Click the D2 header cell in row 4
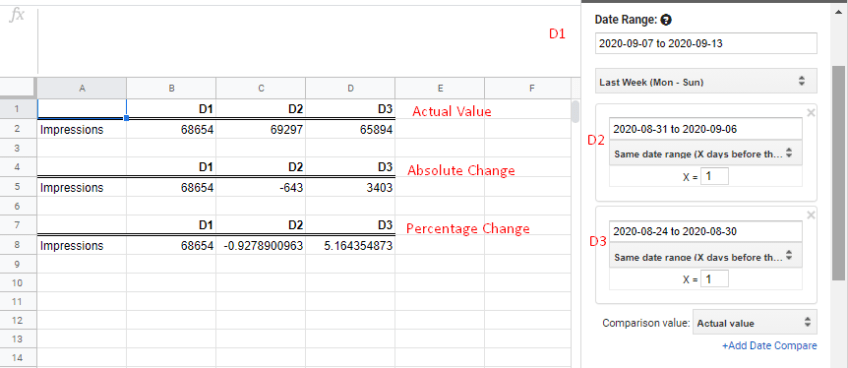This screenshot has height=368, width=848. point(261,167)
